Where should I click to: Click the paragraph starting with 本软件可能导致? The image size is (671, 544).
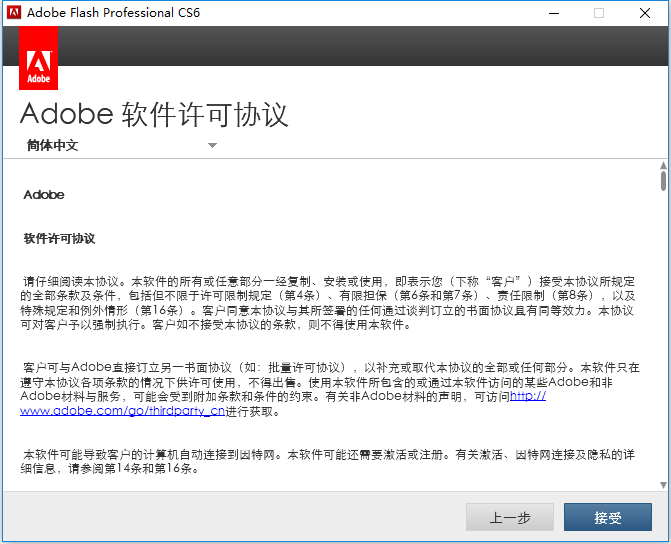pyautogui.click(x=328, y=460)
